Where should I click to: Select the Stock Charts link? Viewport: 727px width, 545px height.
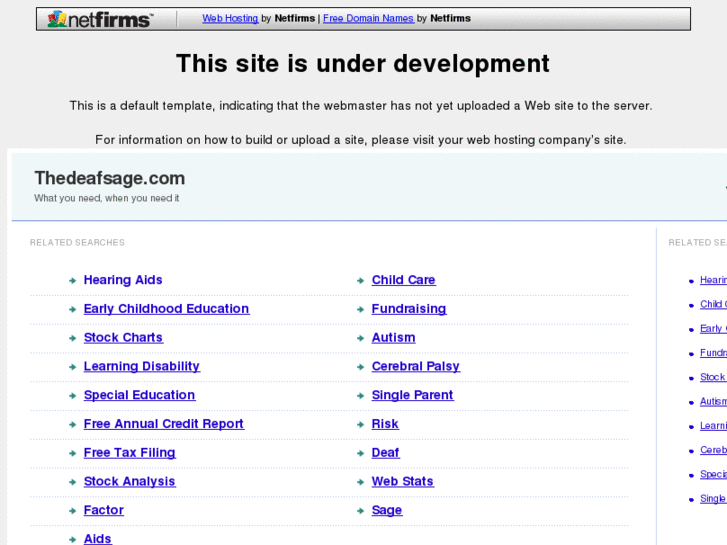(x=123, y=338)
